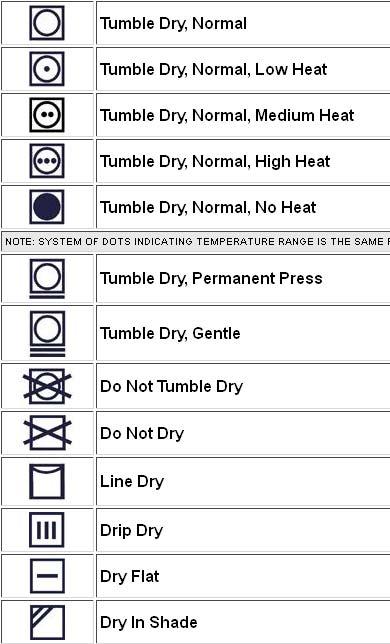This screenshot has width=390, height=644.
Task: Select the crossed-out Do Not Tumble Dry icon
Action: 47,386
